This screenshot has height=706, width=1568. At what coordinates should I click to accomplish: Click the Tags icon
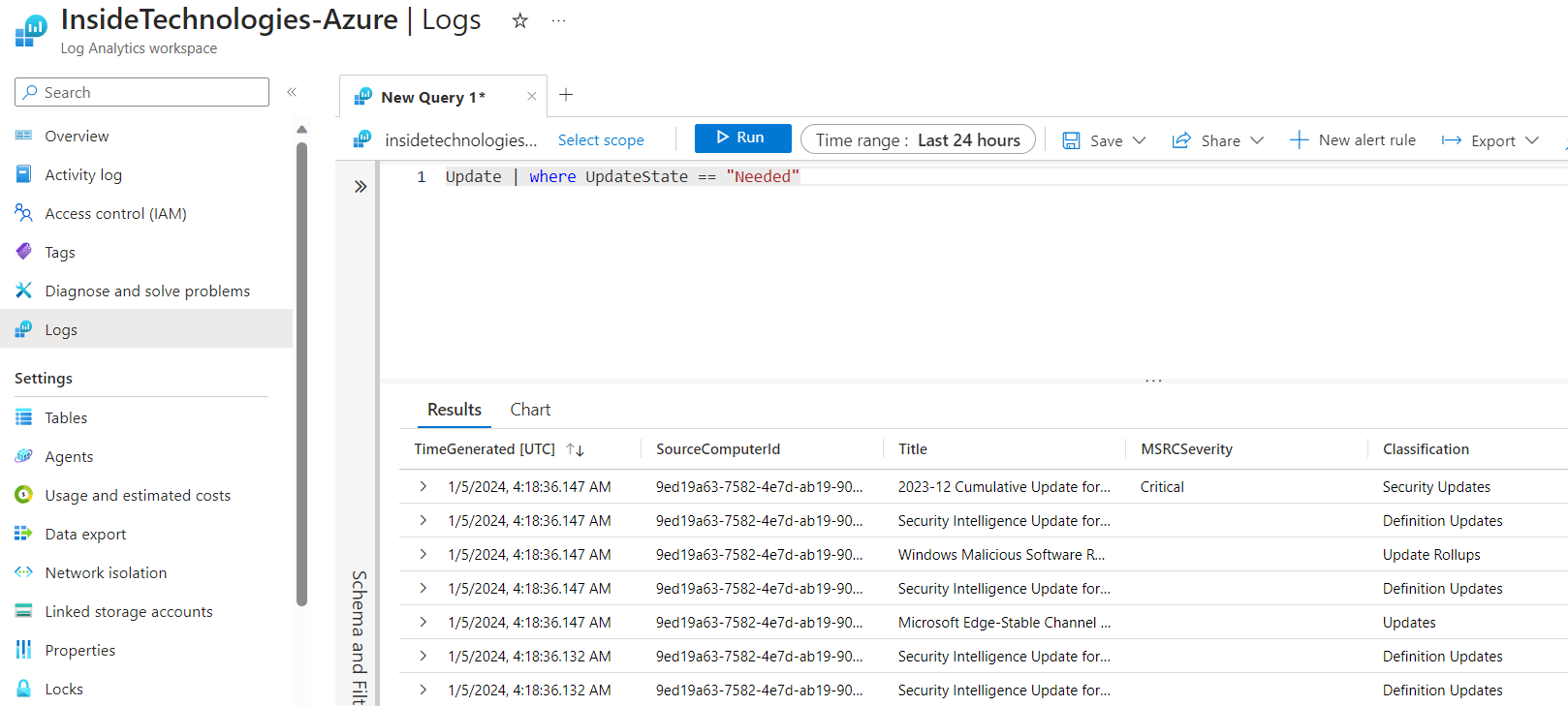pos(23,252)
